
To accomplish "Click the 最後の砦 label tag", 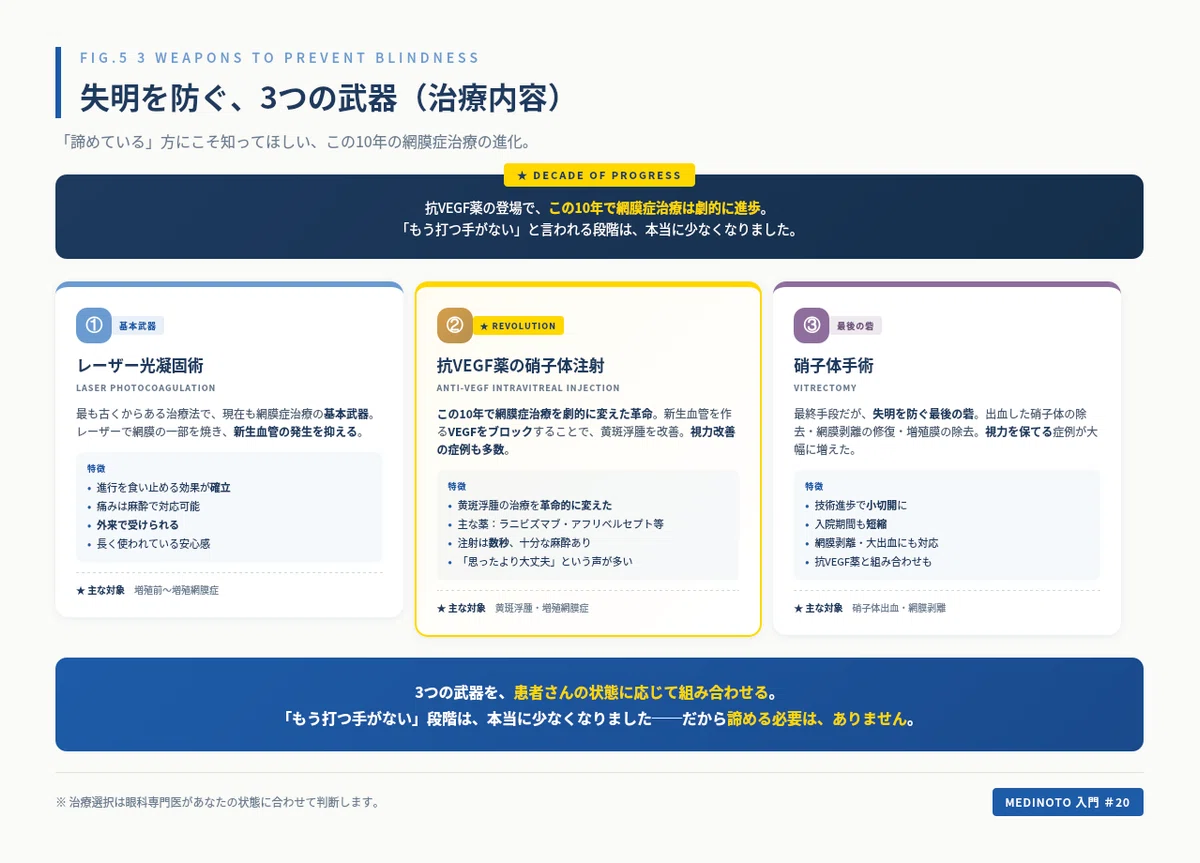I will tap(856, 326).
